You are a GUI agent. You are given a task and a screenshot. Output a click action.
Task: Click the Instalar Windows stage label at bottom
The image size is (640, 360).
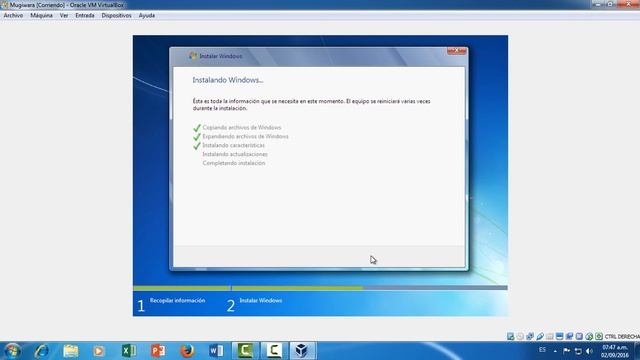[260, 300]
